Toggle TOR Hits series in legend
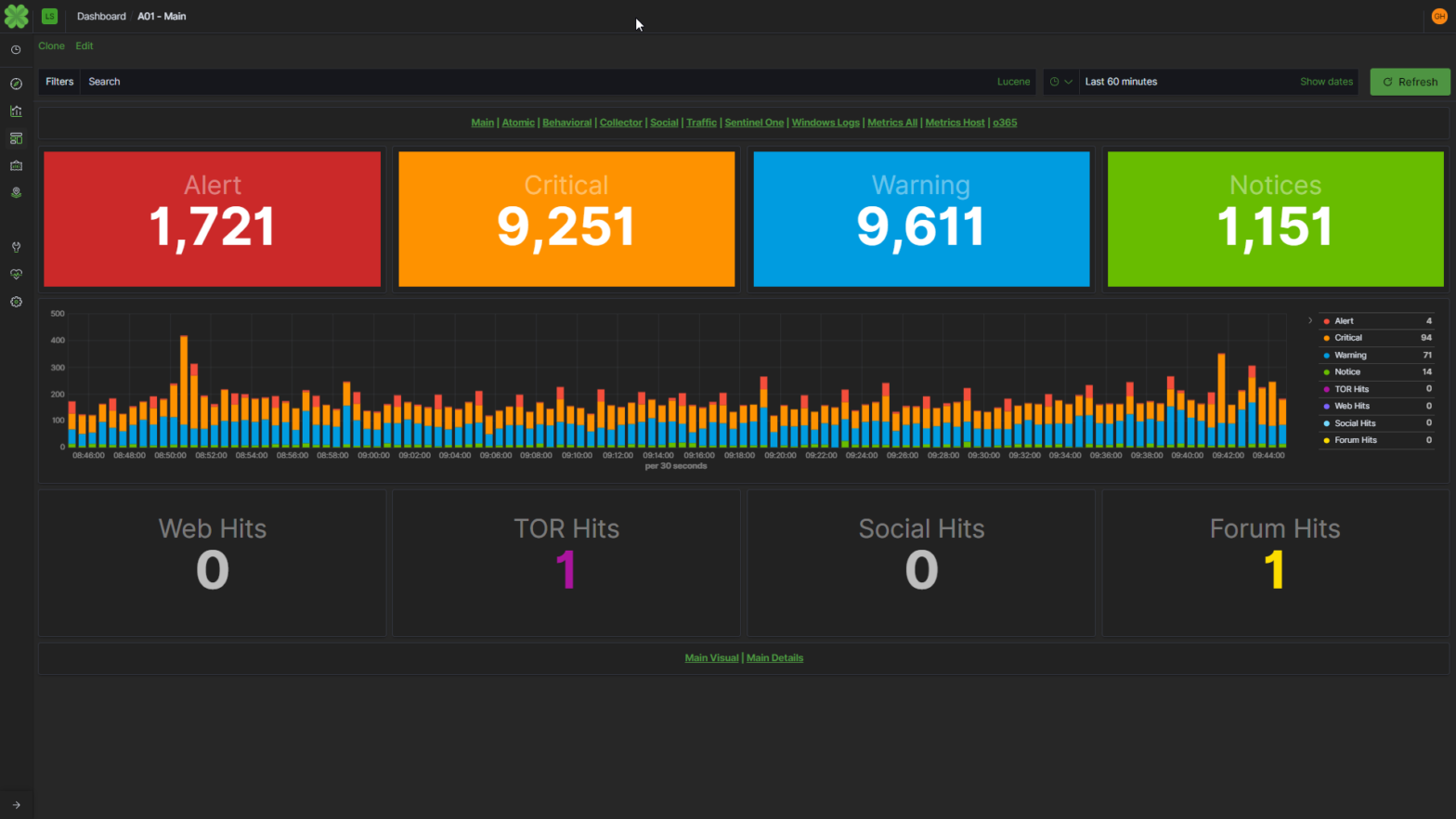Viewport: 1456px width, 819px height. (1351, 389)
